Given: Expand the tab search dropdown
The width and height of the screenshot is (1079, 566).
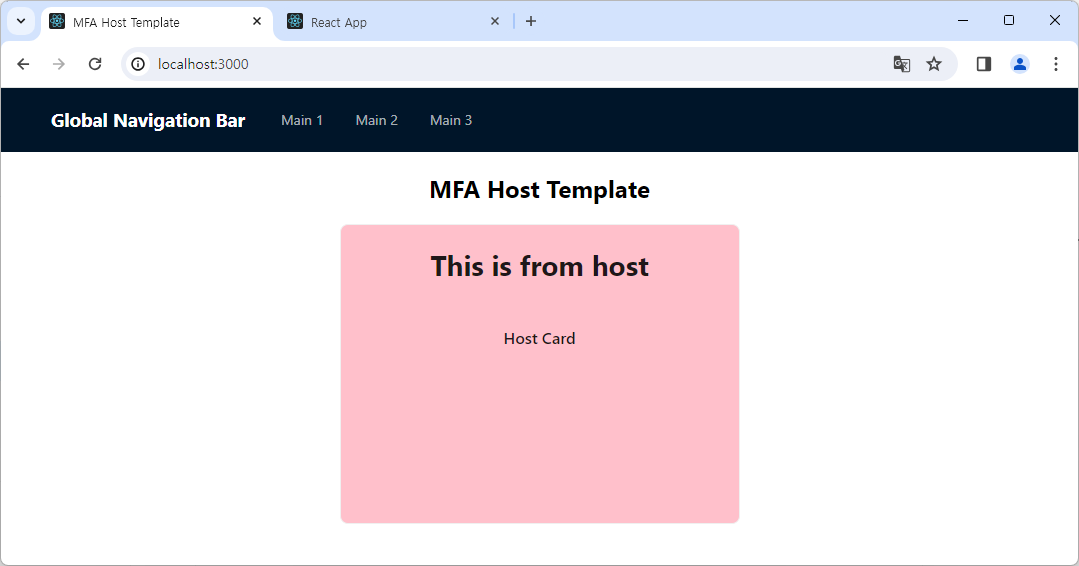Looking at the screenshot, I should pos(20,21).
